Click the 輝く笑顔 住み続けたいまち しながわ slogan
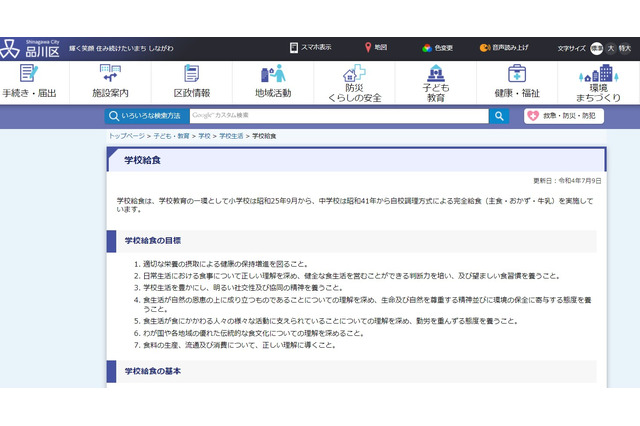The width and height of the screenshot is (640, 426). pyautogui.click(x=121, y=48)
